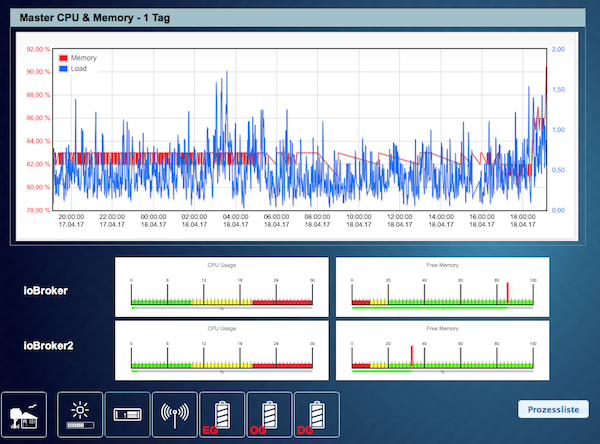Image resolution: width=600 pixels, height=444 pixels.
Task: Click the 1,00 load axis label
Action: click(558, 129)
